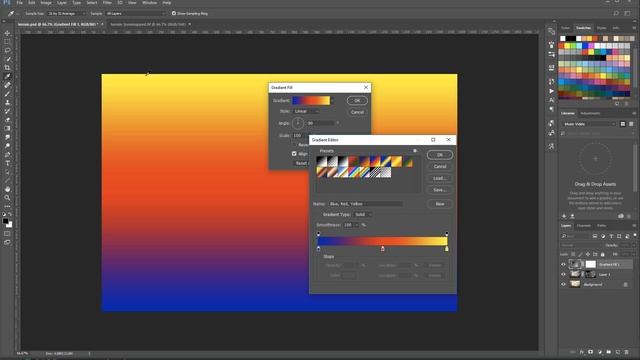Select the blue left color stop
Viewport: 640px width, 360px height.
[318, 249]
